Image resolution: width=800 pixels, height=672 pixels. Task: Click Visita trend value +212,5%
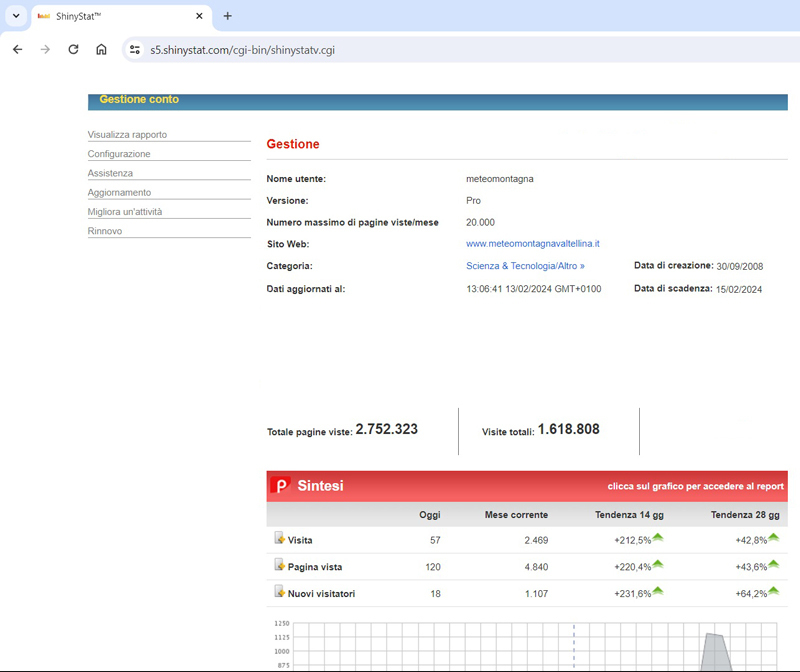(x=633, y=540)
